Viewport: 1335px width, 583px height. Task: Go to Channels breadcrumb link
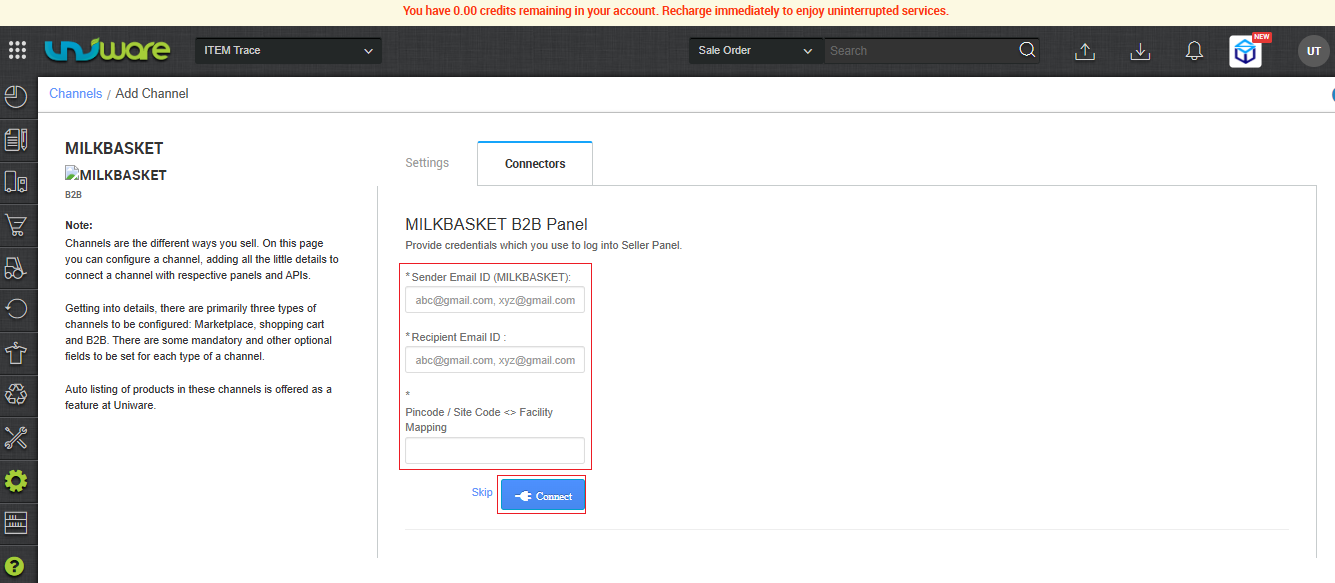76,93
